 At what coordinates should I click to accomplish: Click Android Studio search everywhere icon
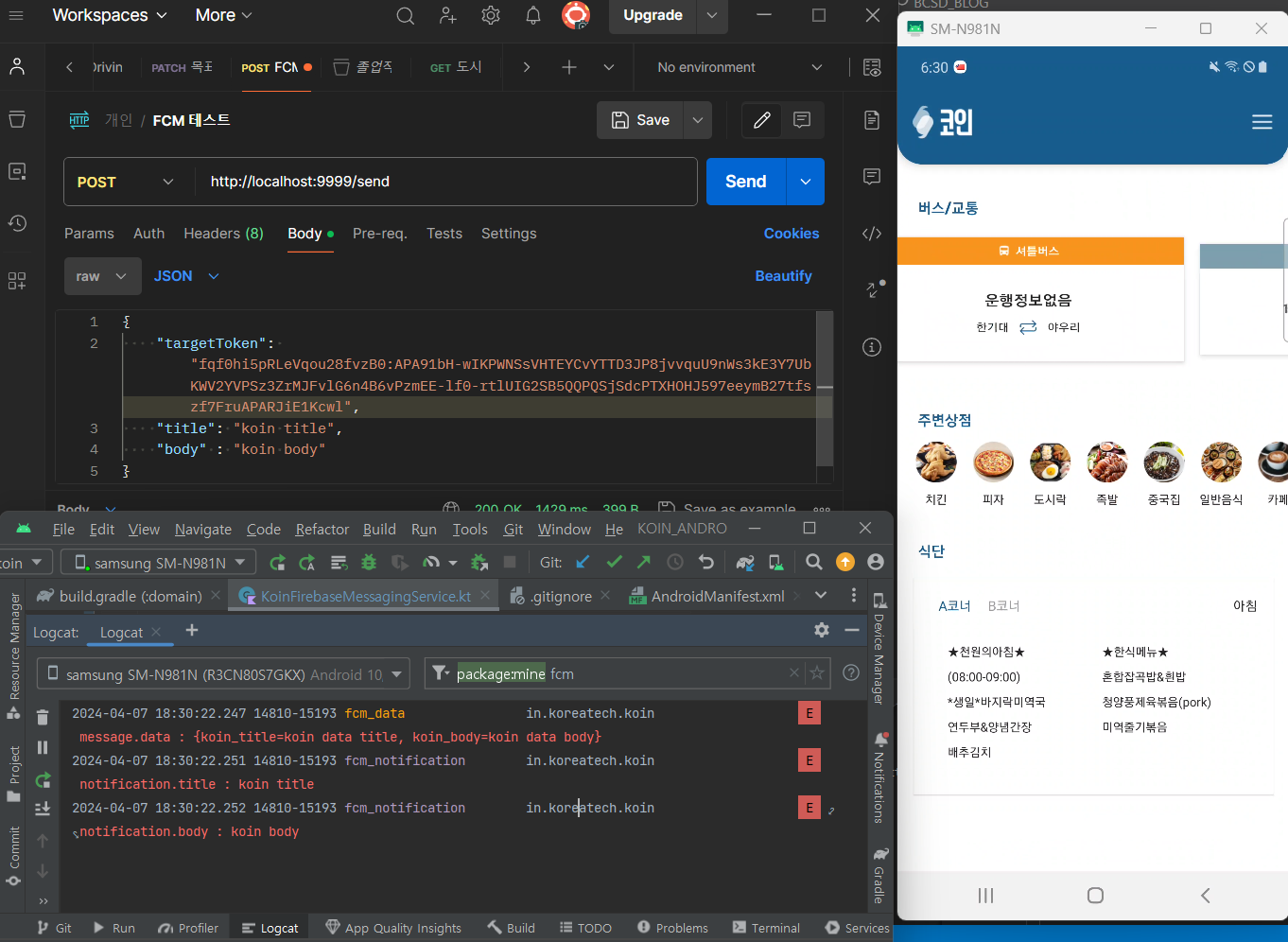(x=813, y=563)
